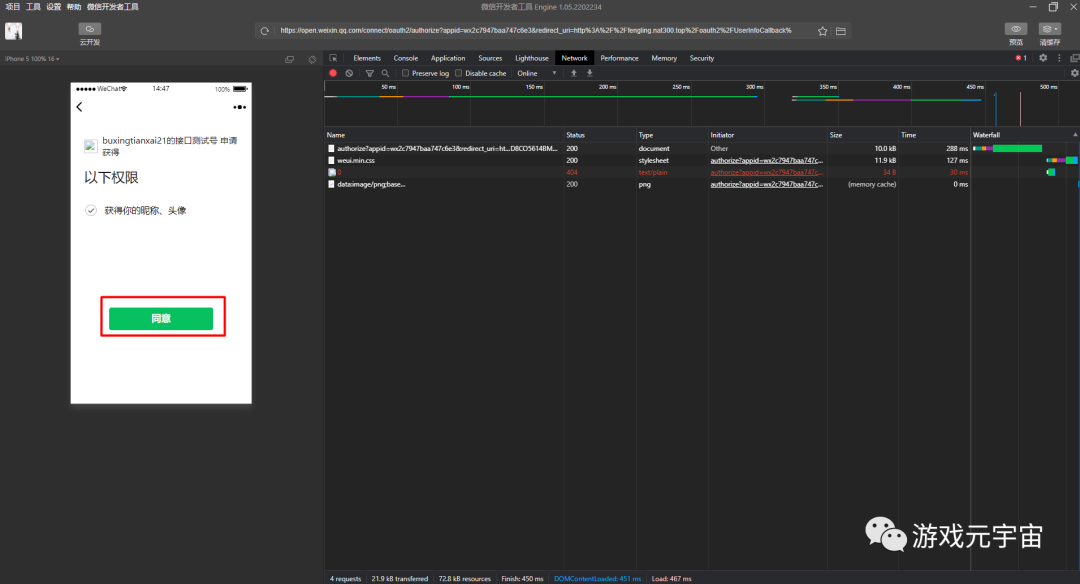The height and width of the screenshot is (584, 1080).
Task: Go back in the WeChat simulator page
Action: point(79,107)
